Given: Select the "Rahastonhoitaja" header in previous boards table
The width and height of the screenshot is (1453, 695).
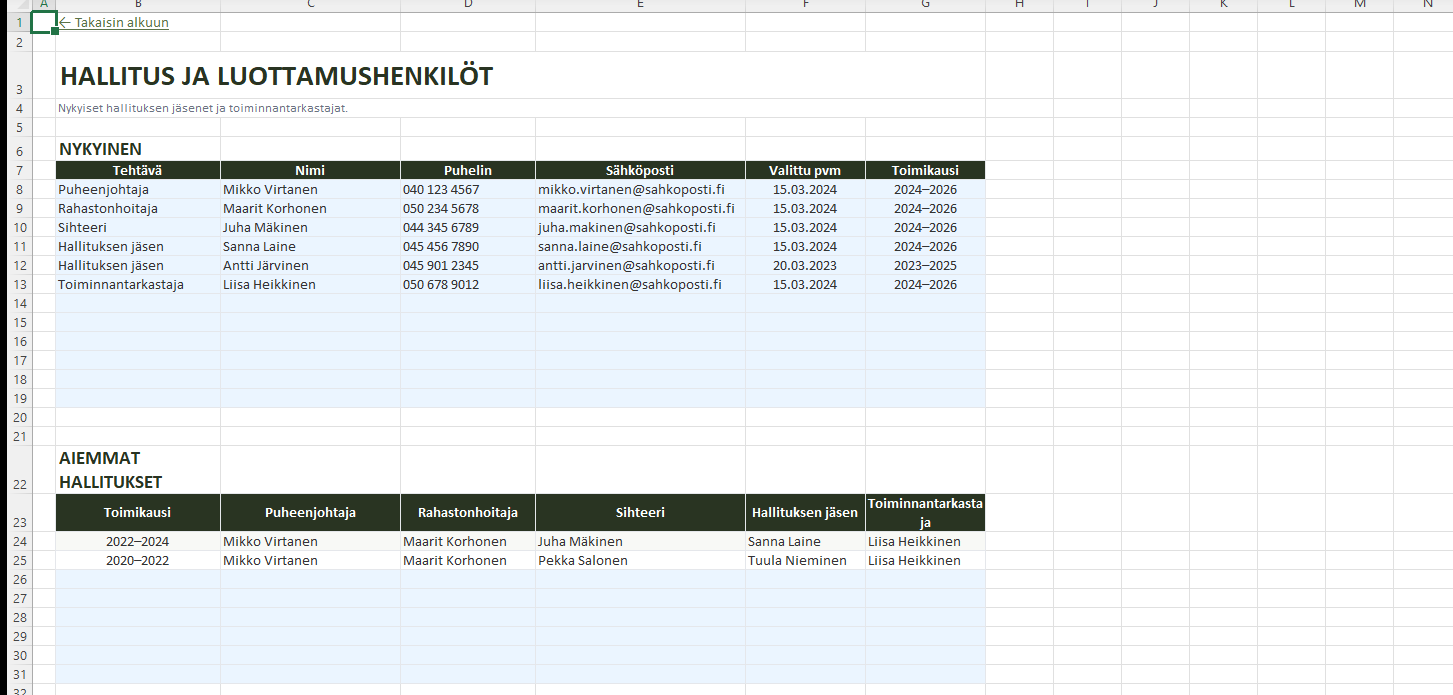Looking at the screenshot, I should click(467, 512).
